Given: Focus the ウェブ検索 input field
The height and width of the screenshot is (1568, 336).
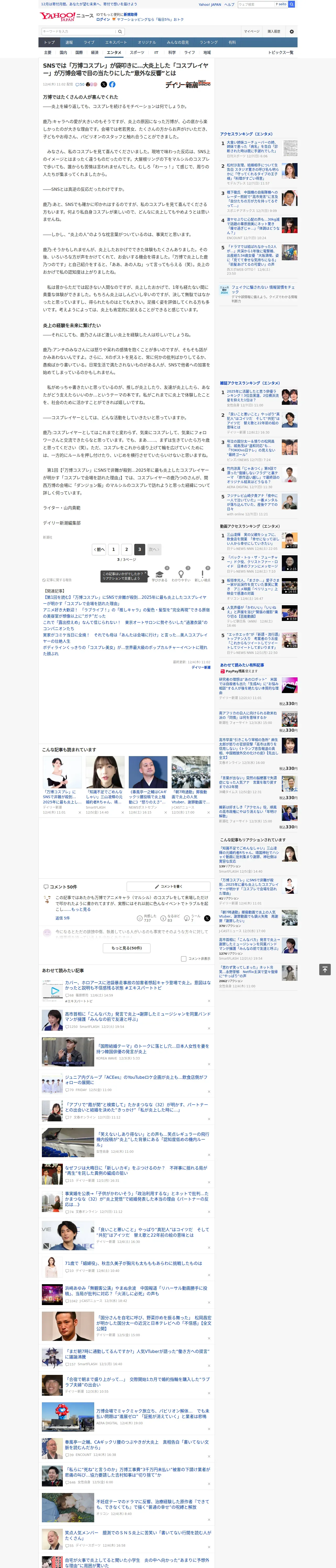Looking at the screenshot, I should click(255, 4).
